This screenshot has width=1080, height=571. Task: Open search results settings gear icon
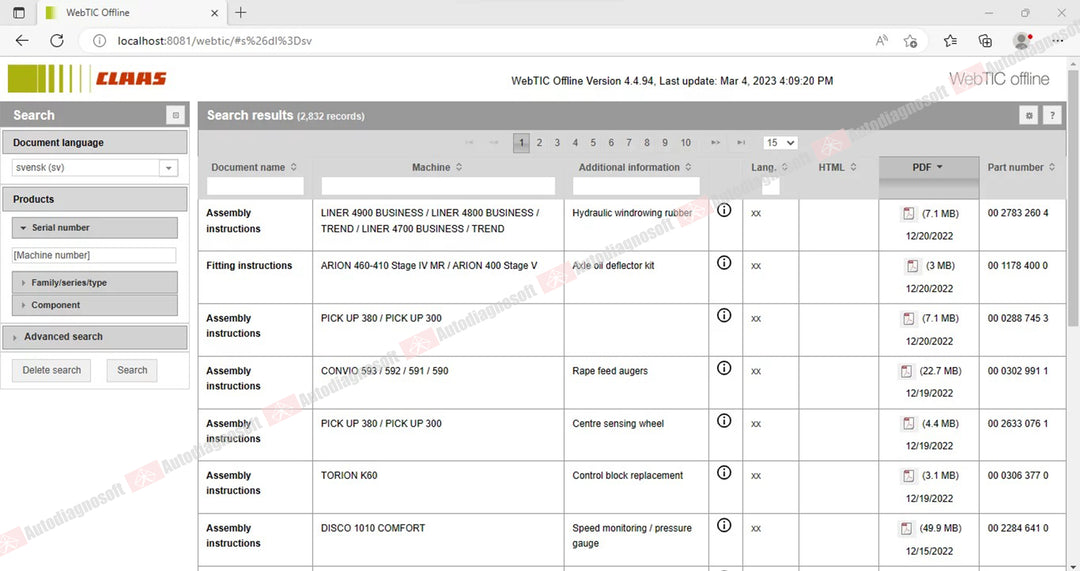[1028, 116]
